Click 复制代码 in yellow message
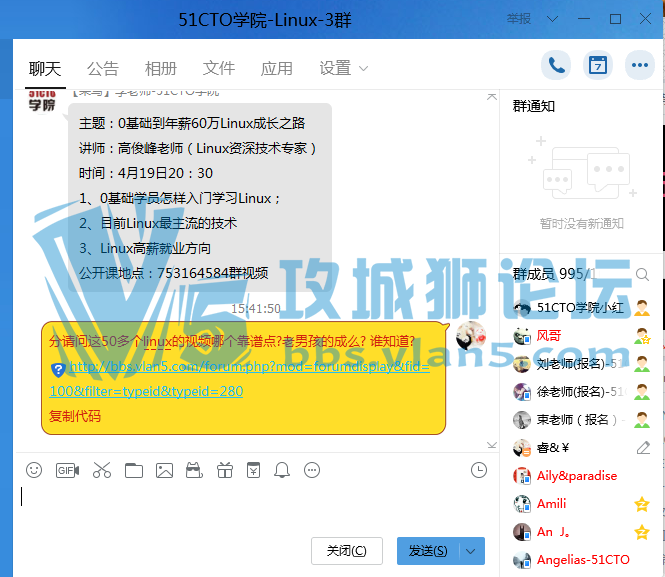This screenshot has height=577, width=665. (75, 416)
